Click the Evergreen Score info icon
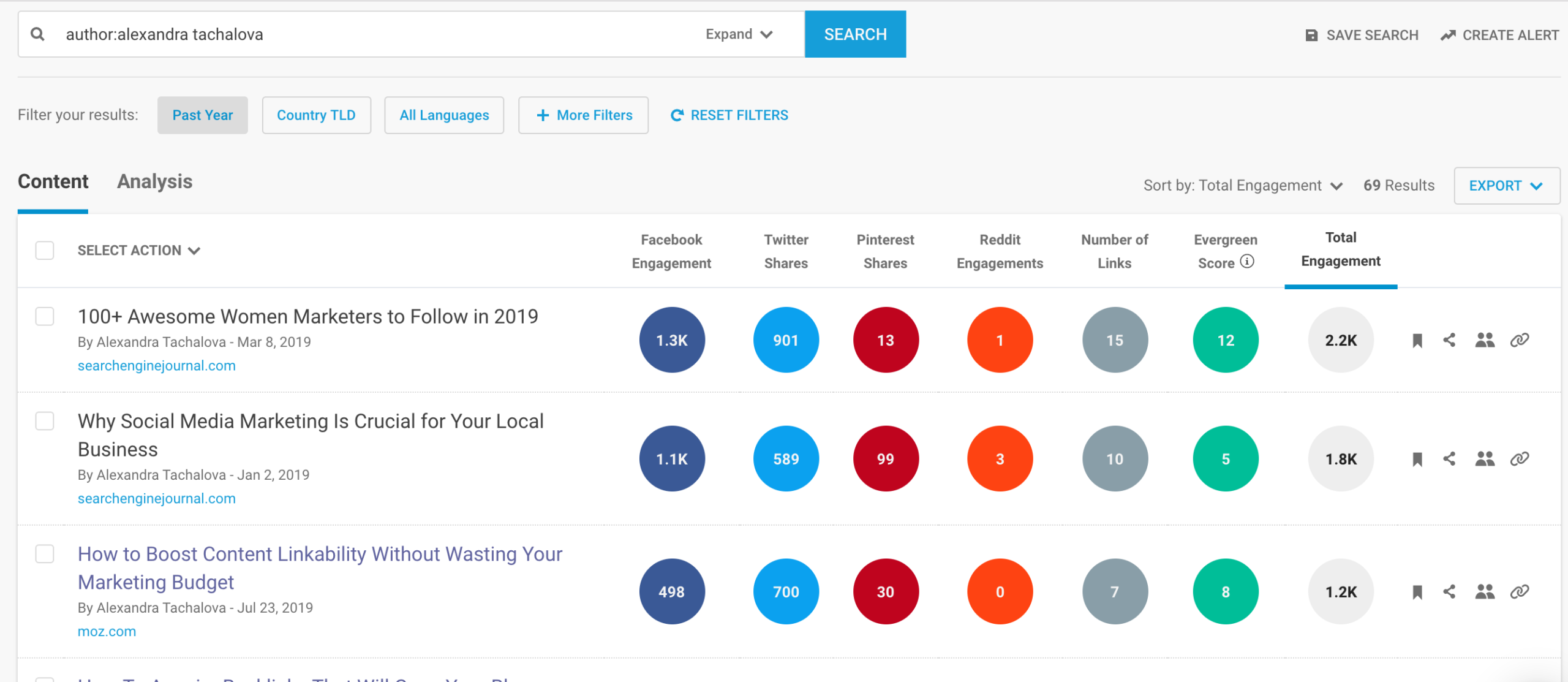This screenshot has width=1568, height=682. click(x=1247, y=262)
